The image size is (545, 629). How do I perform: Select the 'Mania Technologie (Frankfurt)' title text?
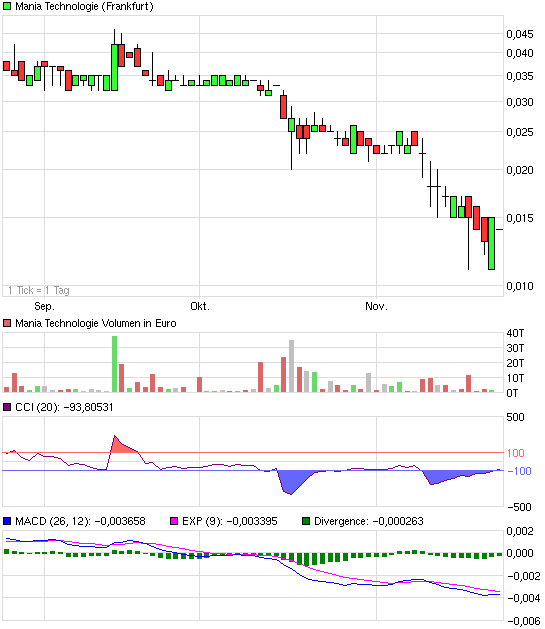(84, 6)
